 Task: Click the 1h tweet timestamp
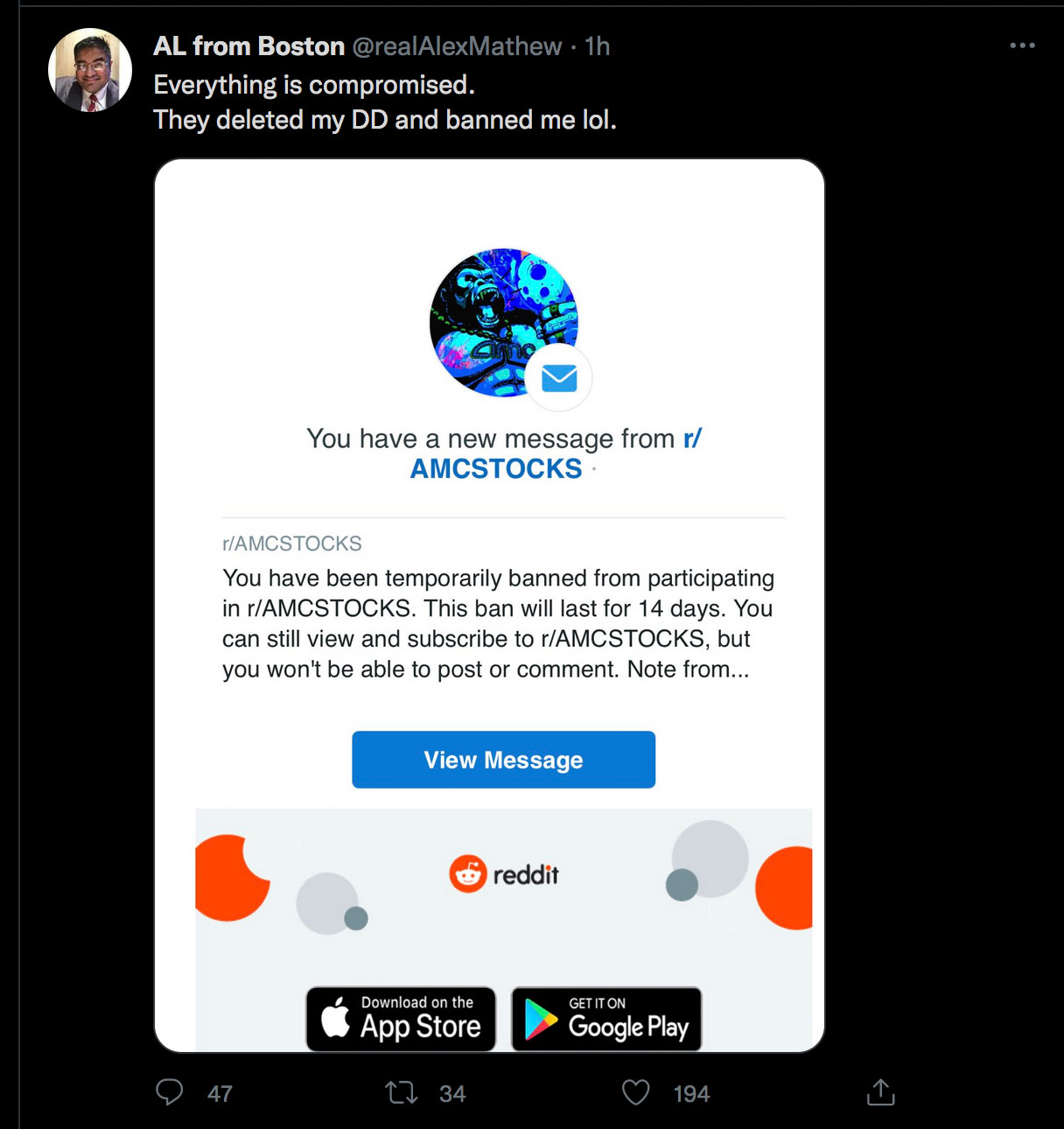pos(598,46)
